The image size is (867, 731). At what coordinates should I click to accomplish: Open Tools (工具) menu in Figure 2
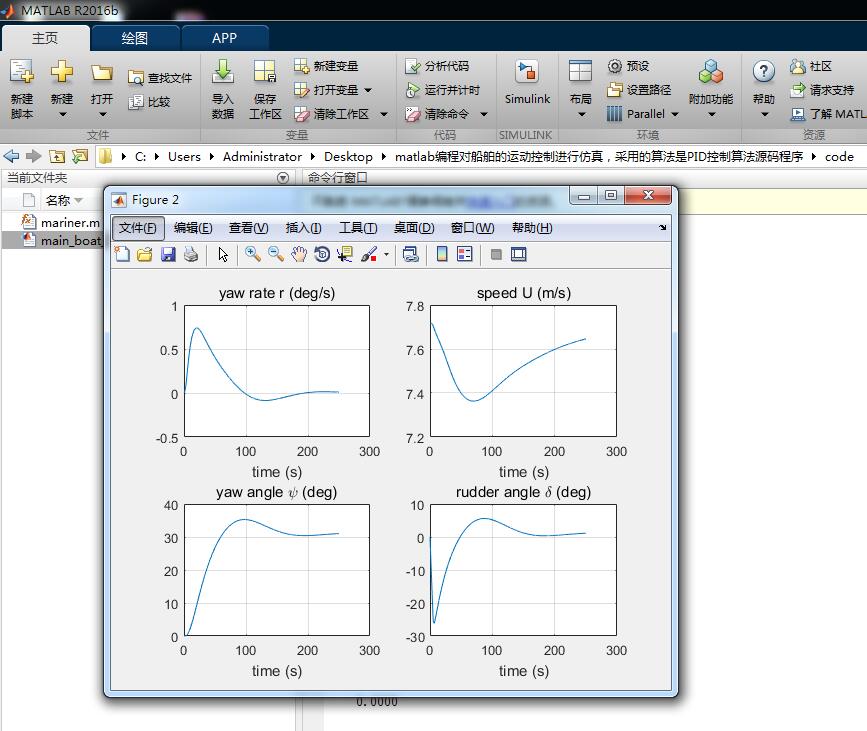tap(358, 228)
